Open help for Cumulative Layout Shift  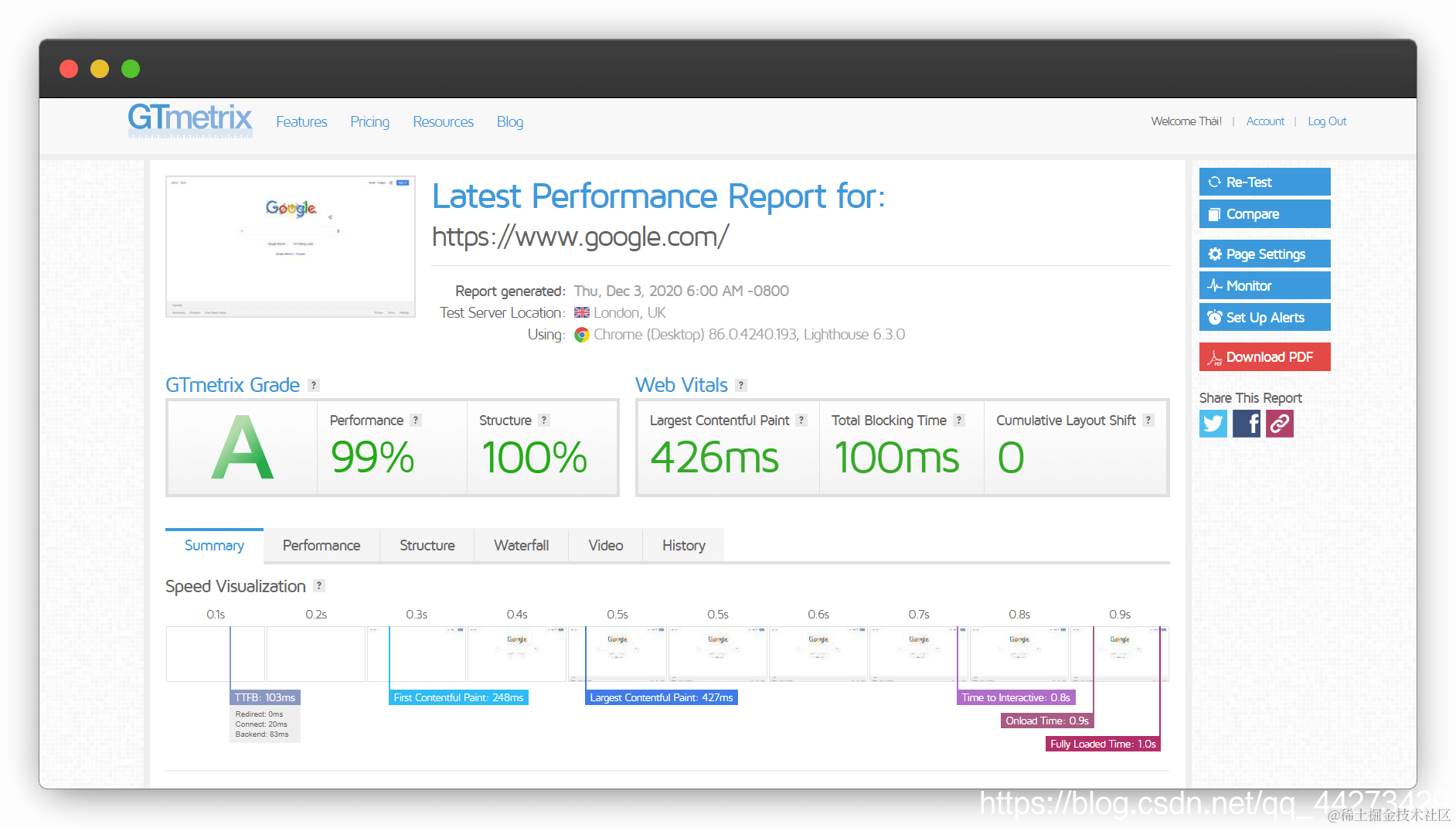[1148, 420]
